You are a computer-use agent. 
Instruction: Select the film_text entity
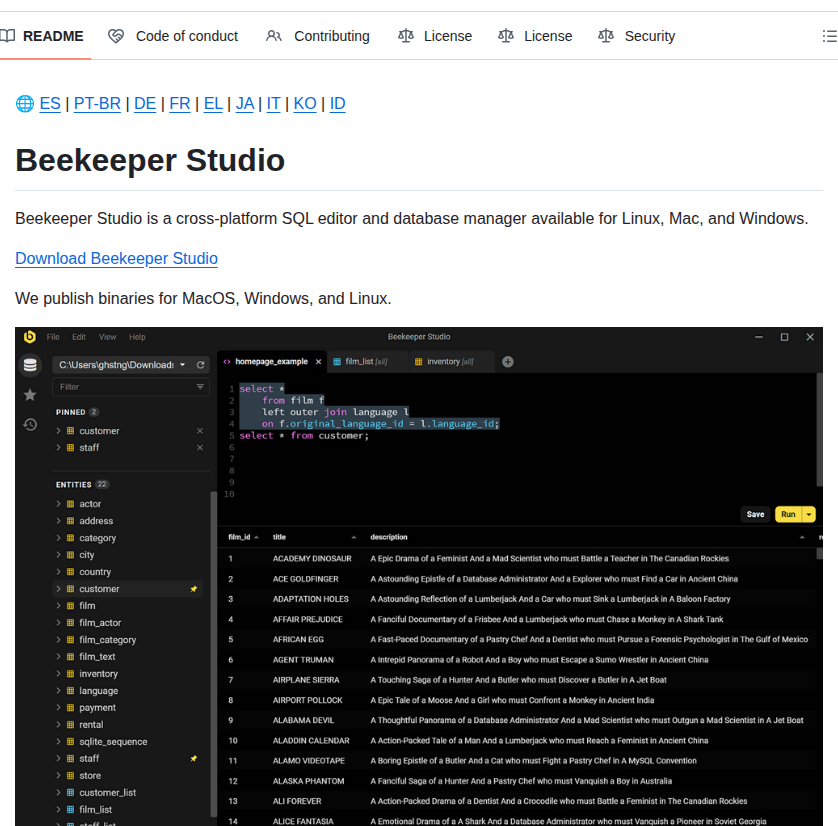pyautogui.click(x=97, y=657)
